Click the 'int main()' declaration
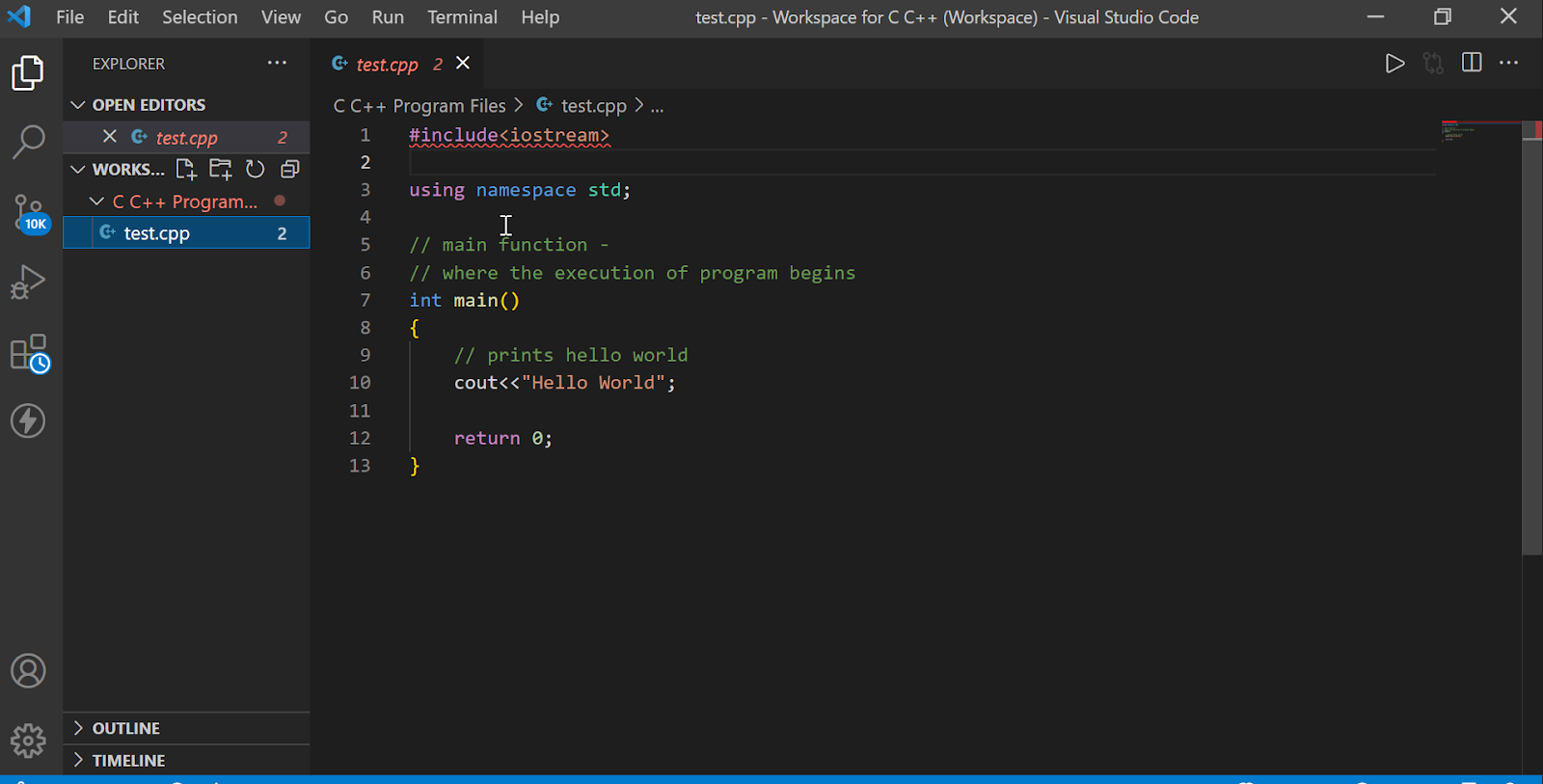Screen dimensions: 1543x784 pyautogui.click(x=465, y=300)
